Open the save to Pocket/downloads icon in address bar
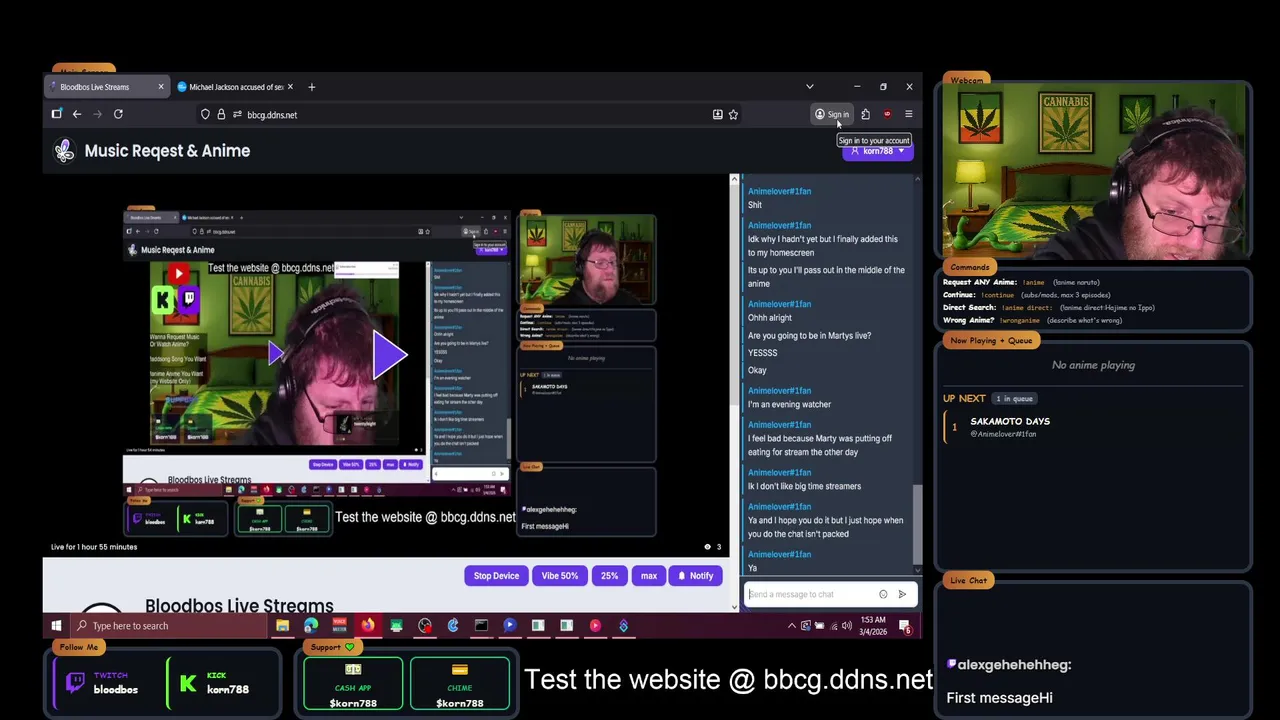 click(x=717, y=114)
